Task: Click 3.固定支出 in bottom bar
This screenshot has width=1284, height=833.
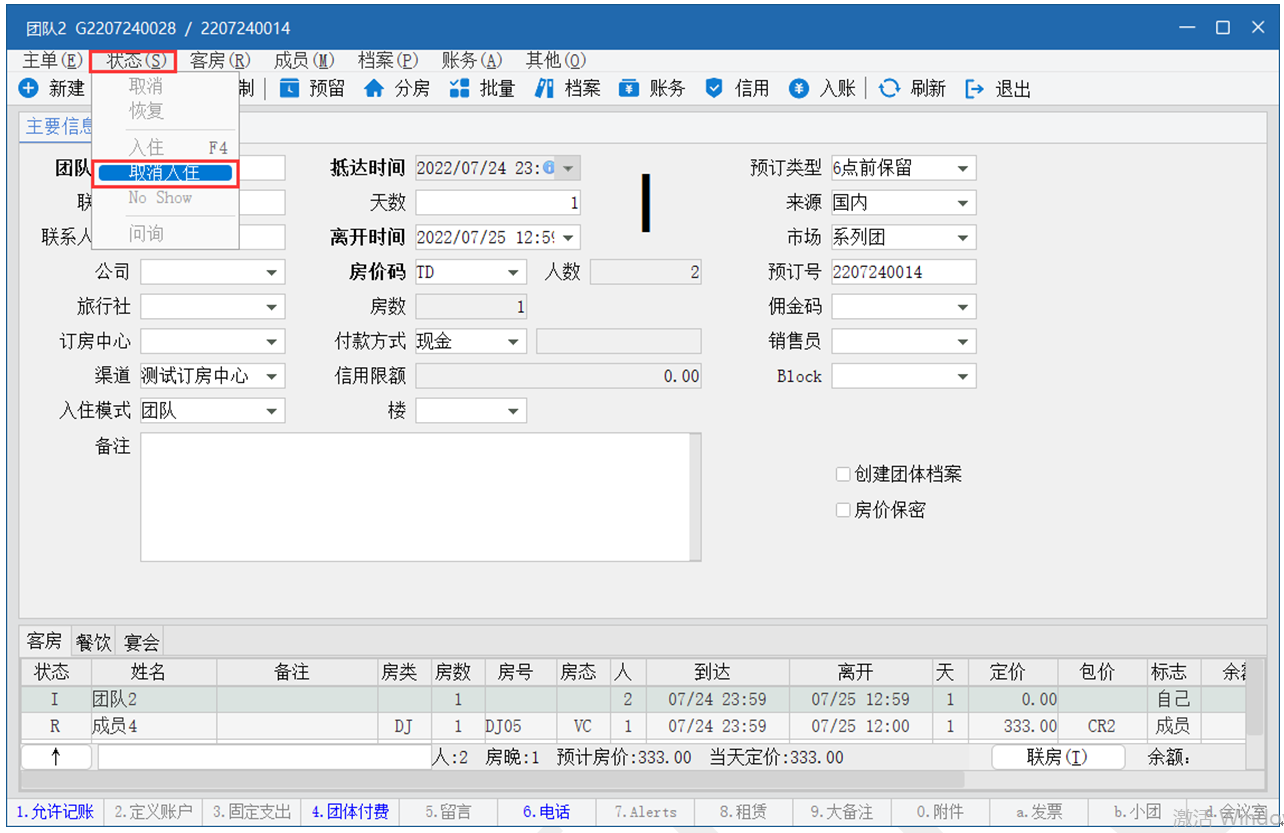Action: (x=251, y=812)
